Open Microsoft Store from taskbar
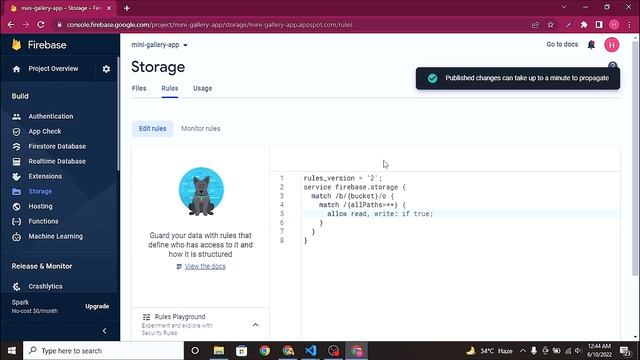 (x=242, y=351)
